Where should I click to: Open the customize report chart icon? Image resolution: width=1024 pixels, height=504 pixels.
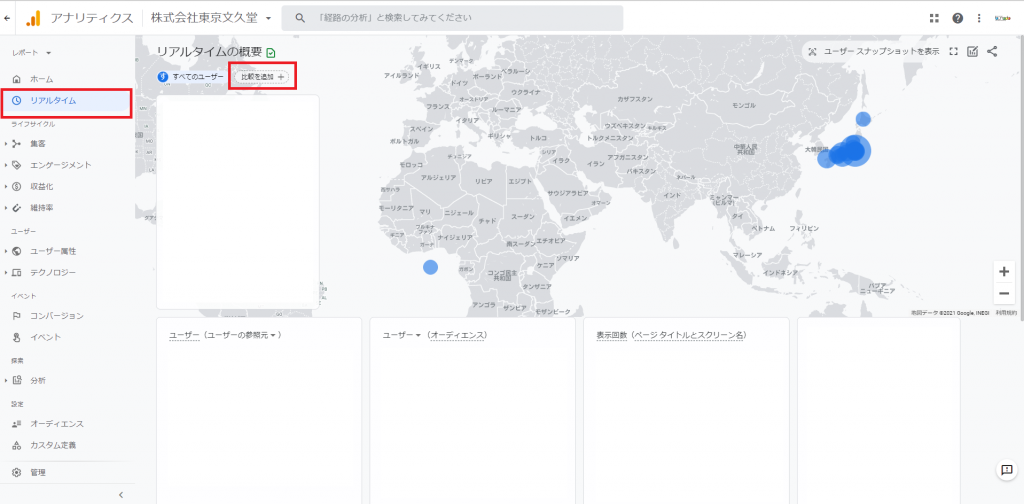pos(972,51)
